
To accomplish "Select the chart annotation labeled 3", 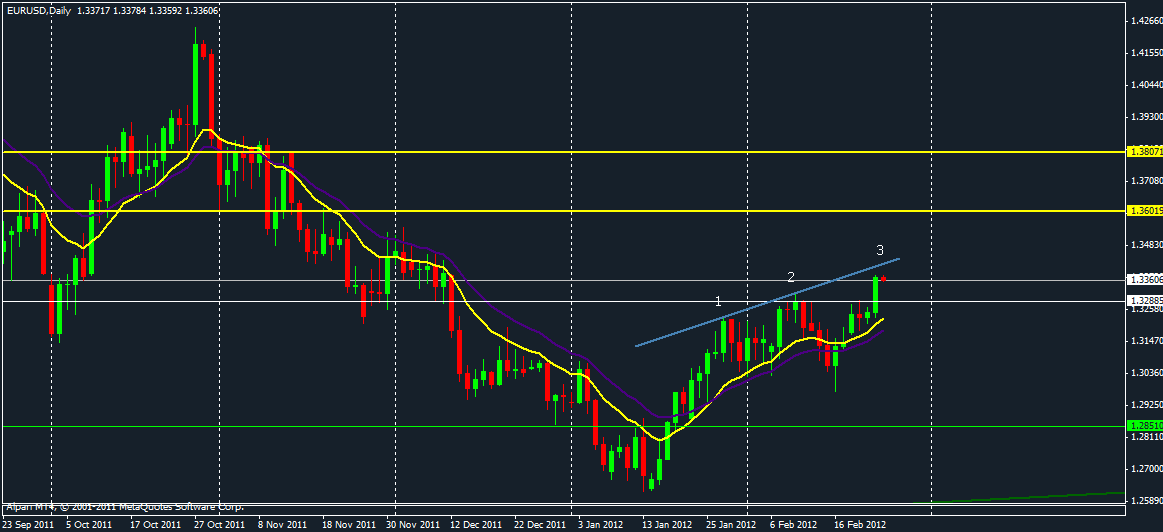I will coord(880,250).
